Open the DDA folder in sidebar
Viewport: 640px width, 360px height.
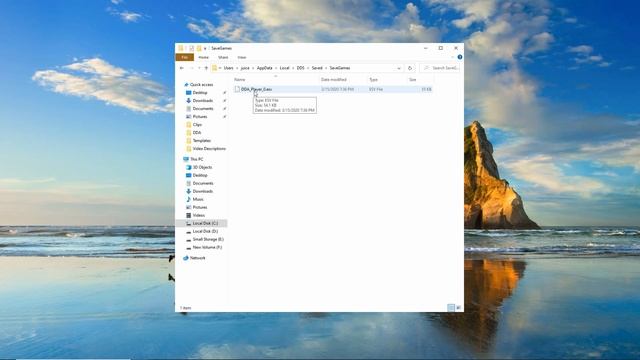(197, 133)
